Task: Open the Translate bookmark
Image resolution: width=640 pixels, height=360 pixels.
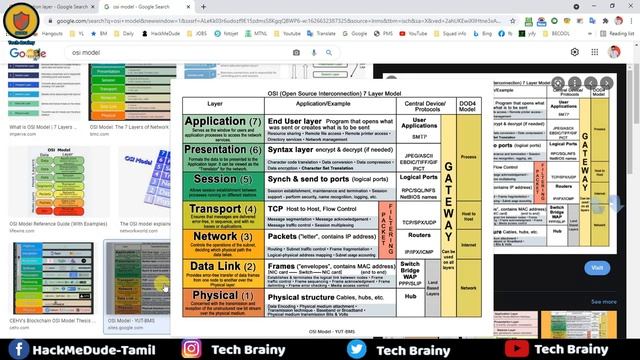Action: (321, 33)
